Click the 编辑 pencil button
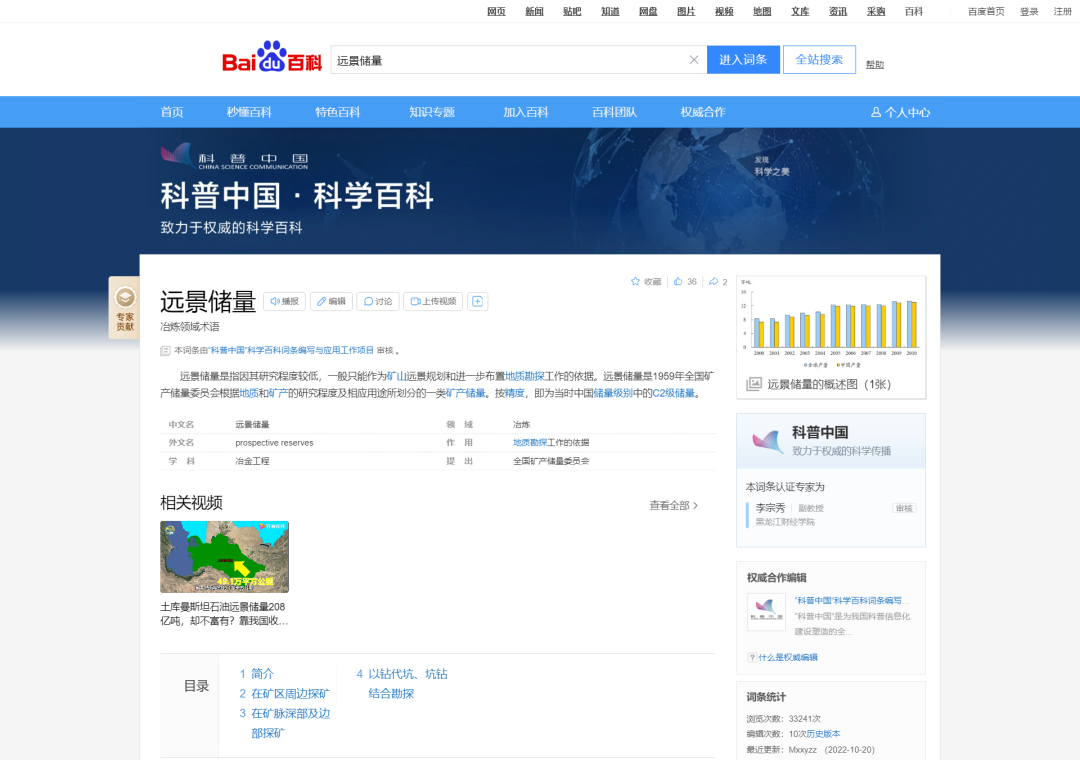The image size is (1080, 760). click(x=331, y=301)
